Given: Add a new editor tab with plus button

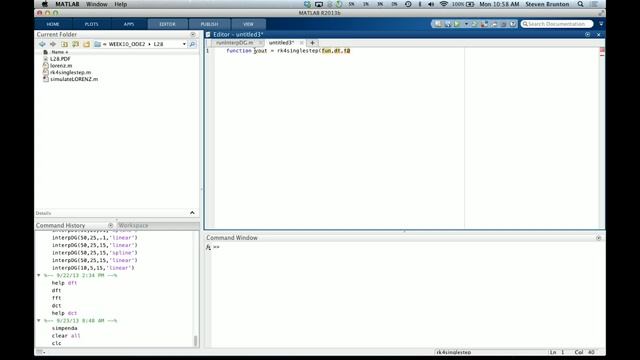Looking at the screenshot, I should (313, 42).
